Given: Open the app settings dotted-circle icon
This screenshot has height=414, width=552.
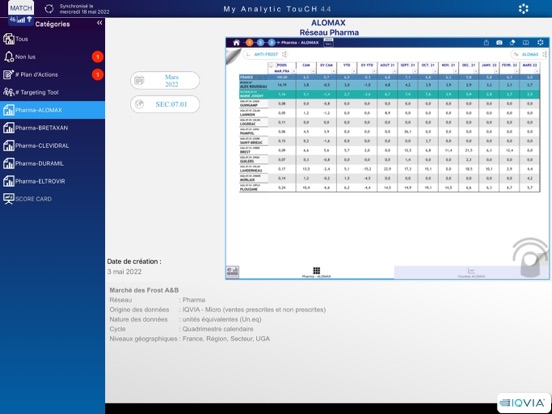Looking at the screenshot, I should (x=523, y=9).
